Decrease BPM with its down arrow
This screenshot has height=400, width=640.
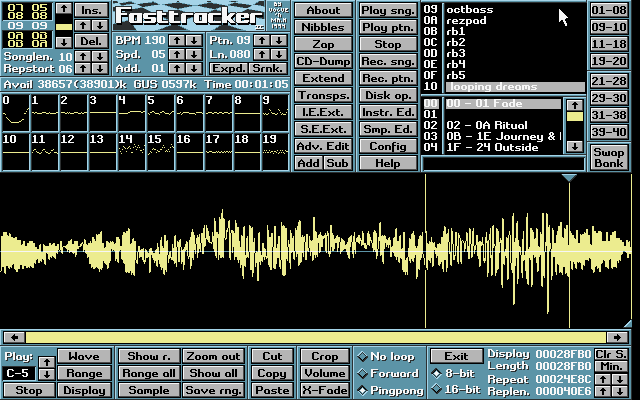(x=194, y=40)
